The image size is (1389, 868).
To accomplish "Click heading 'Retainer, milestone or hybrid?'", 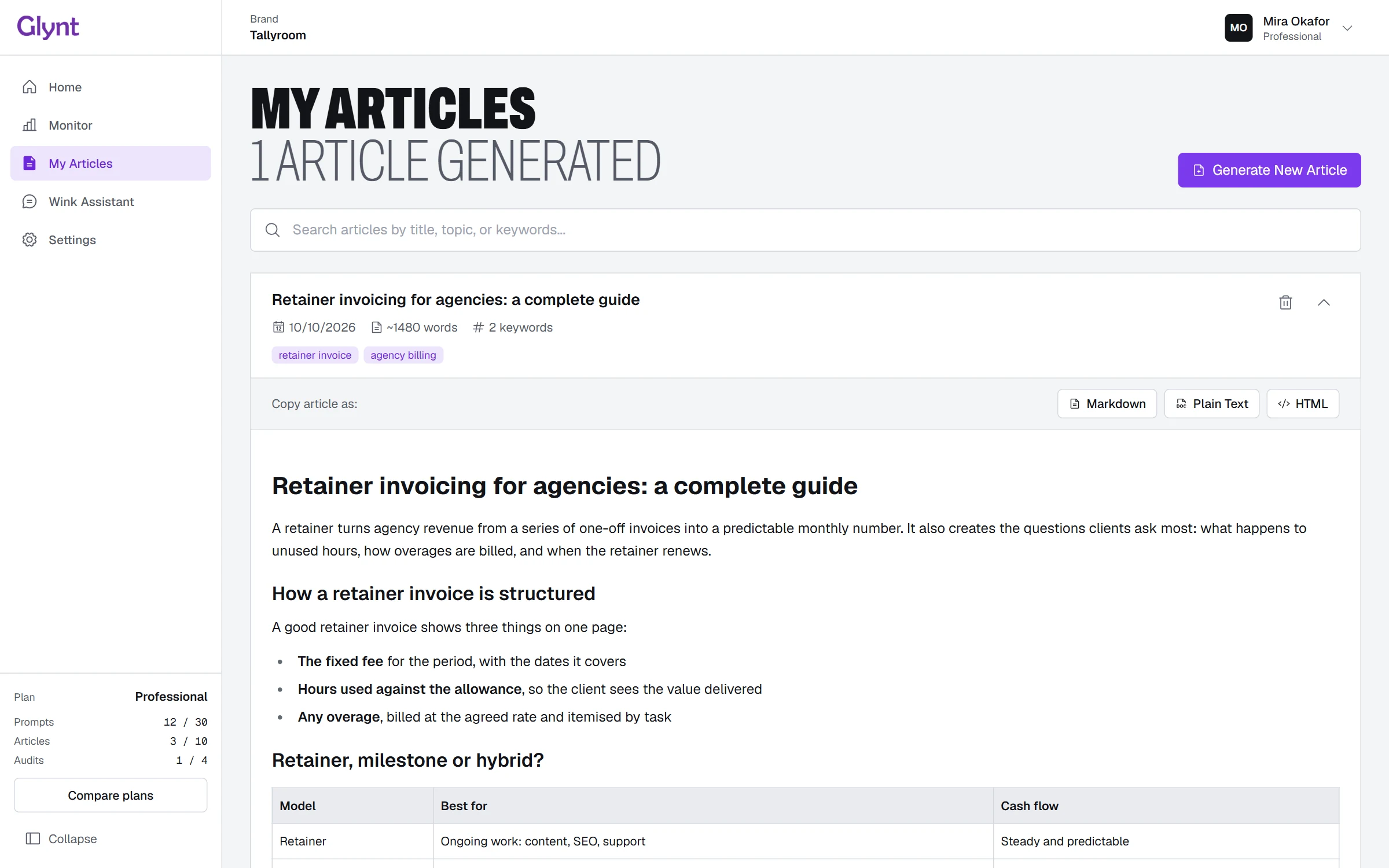I will [407, 760].
